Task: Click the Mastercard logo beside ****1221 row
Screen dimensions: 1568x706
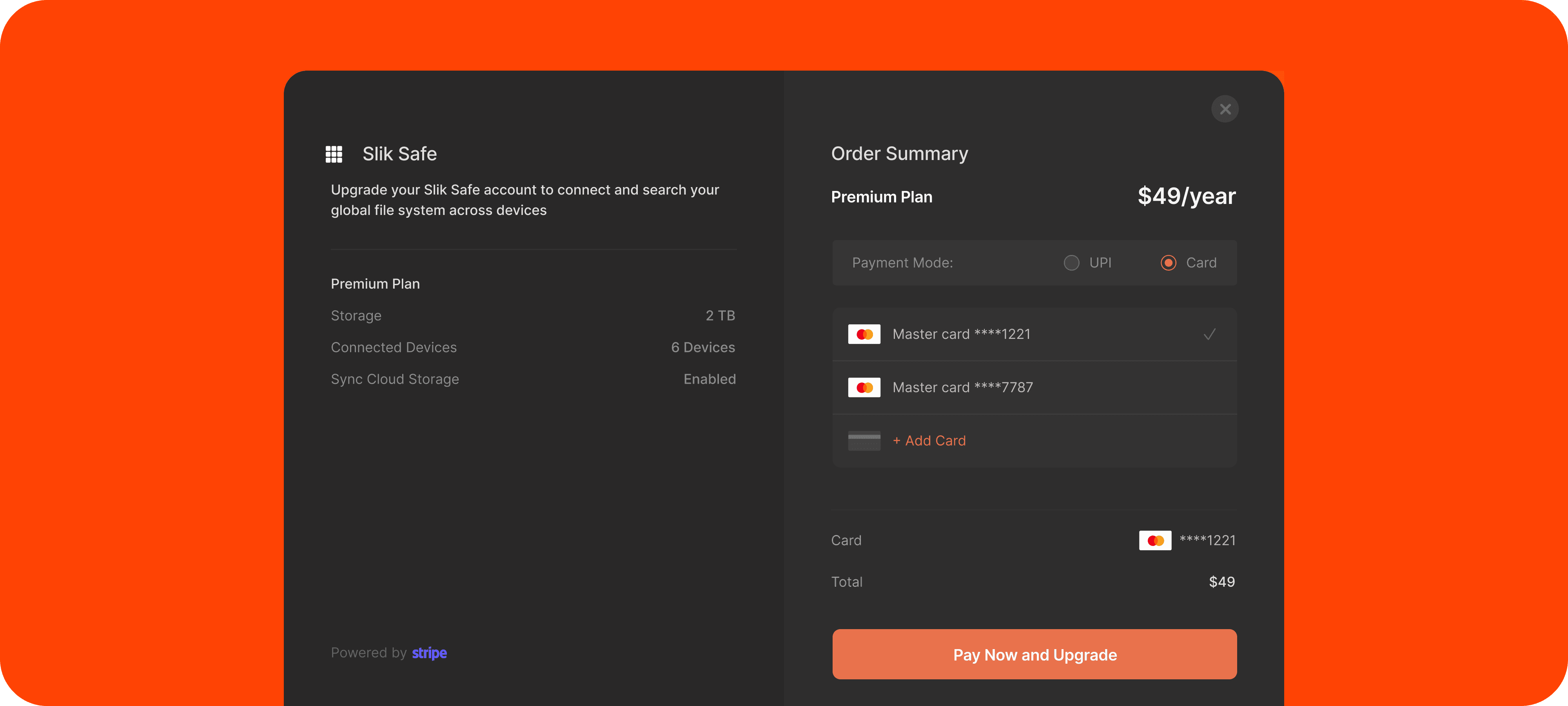Action: point(864,335)
